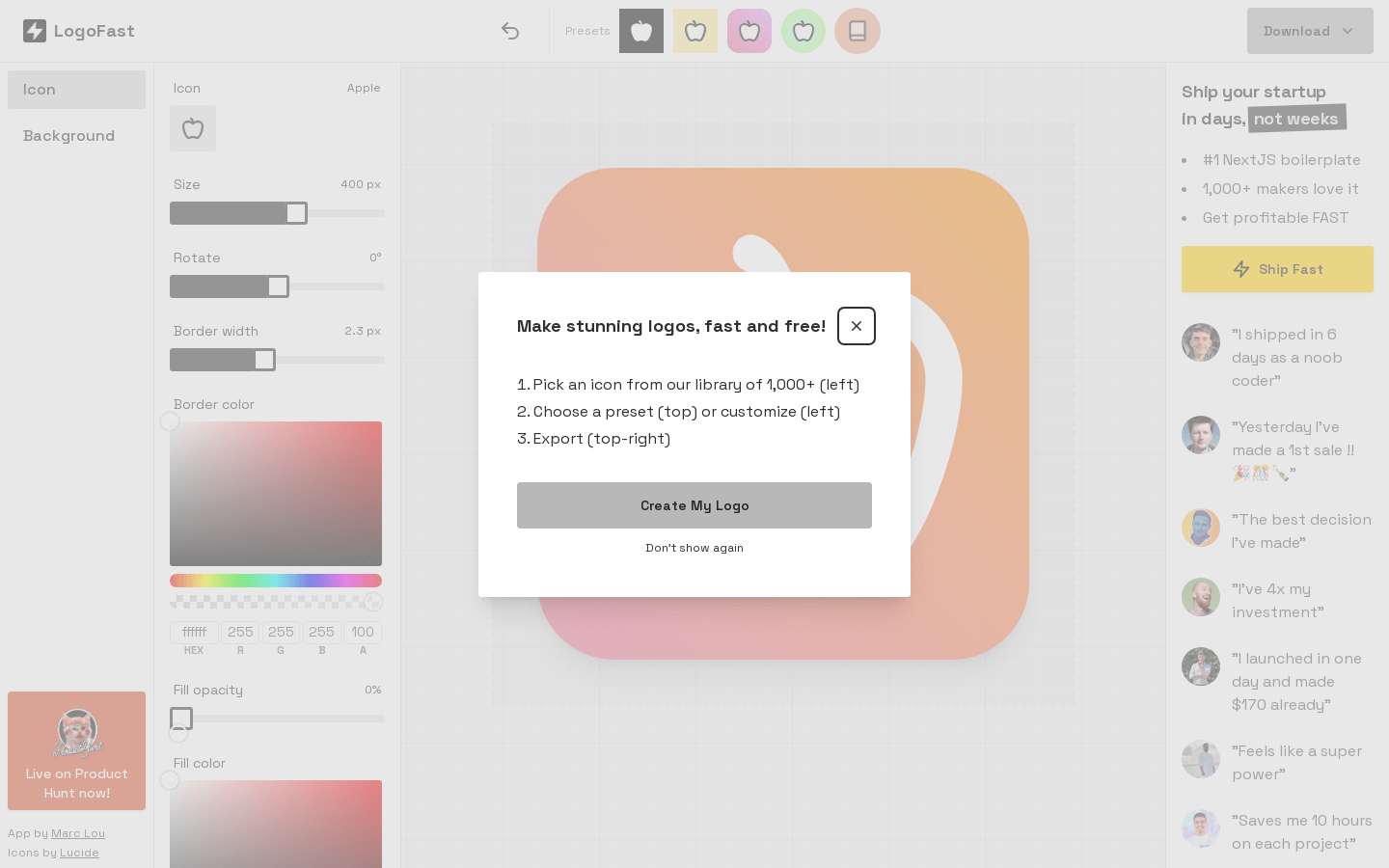Click the border HEX input field
Screen dimensions: 1389x868
[x=194, y=632]
